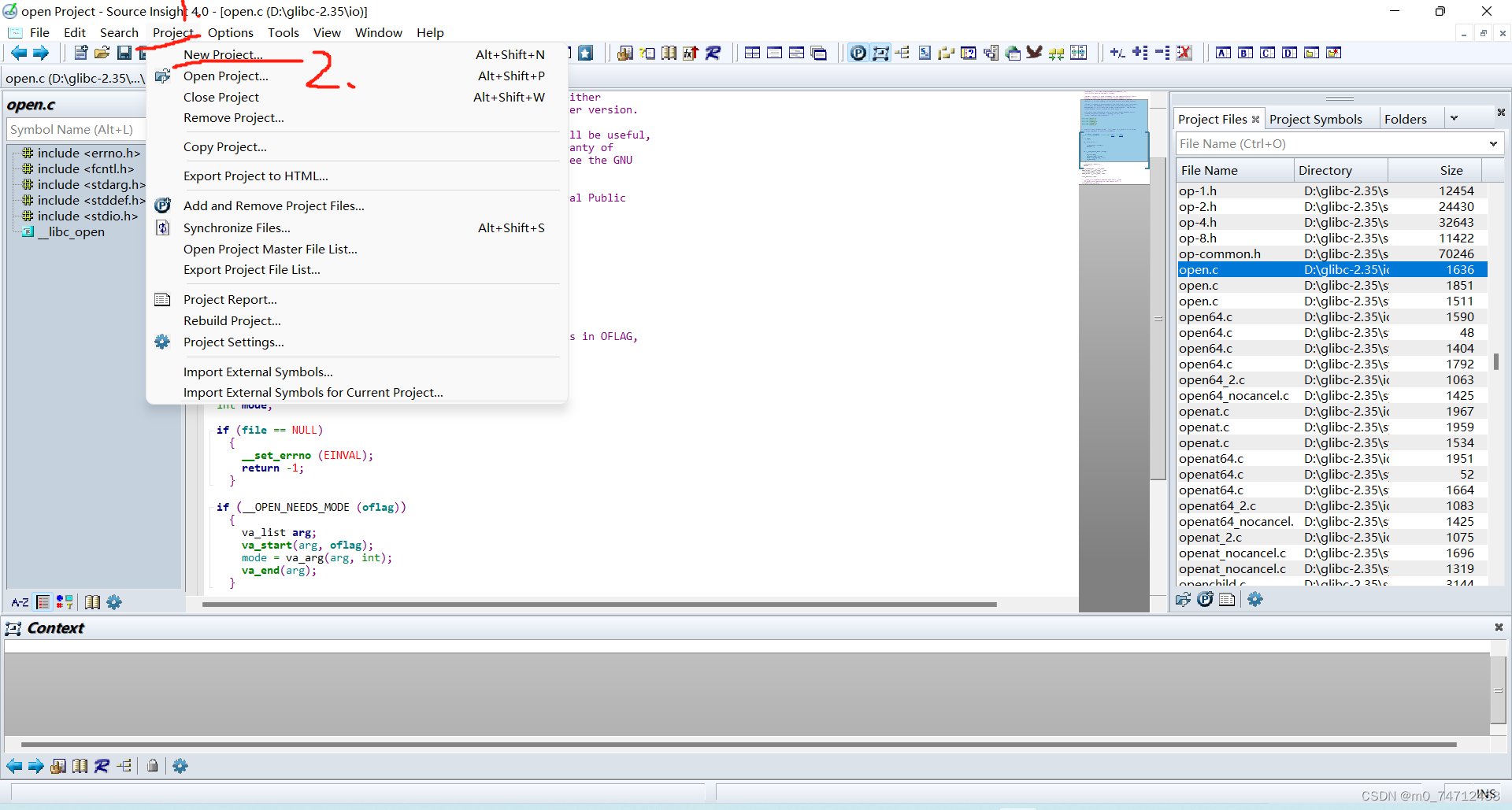Select layout D toolbar button
1512x810 pixels.
pyautogui.click(x=1289, y=53)
